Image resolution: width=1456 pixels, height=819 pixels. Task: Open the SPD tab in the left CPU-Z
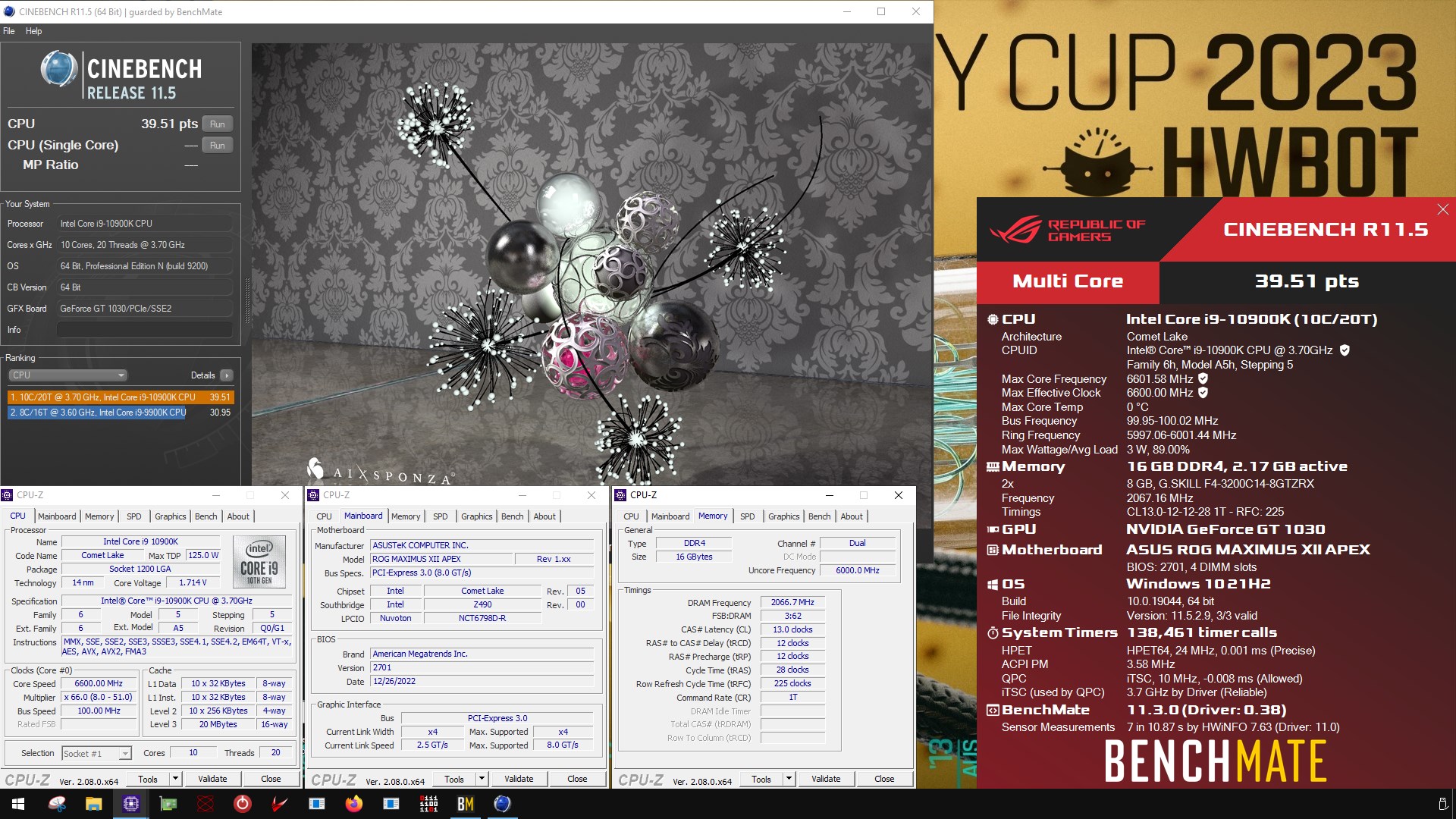click(x=134, y=516)
